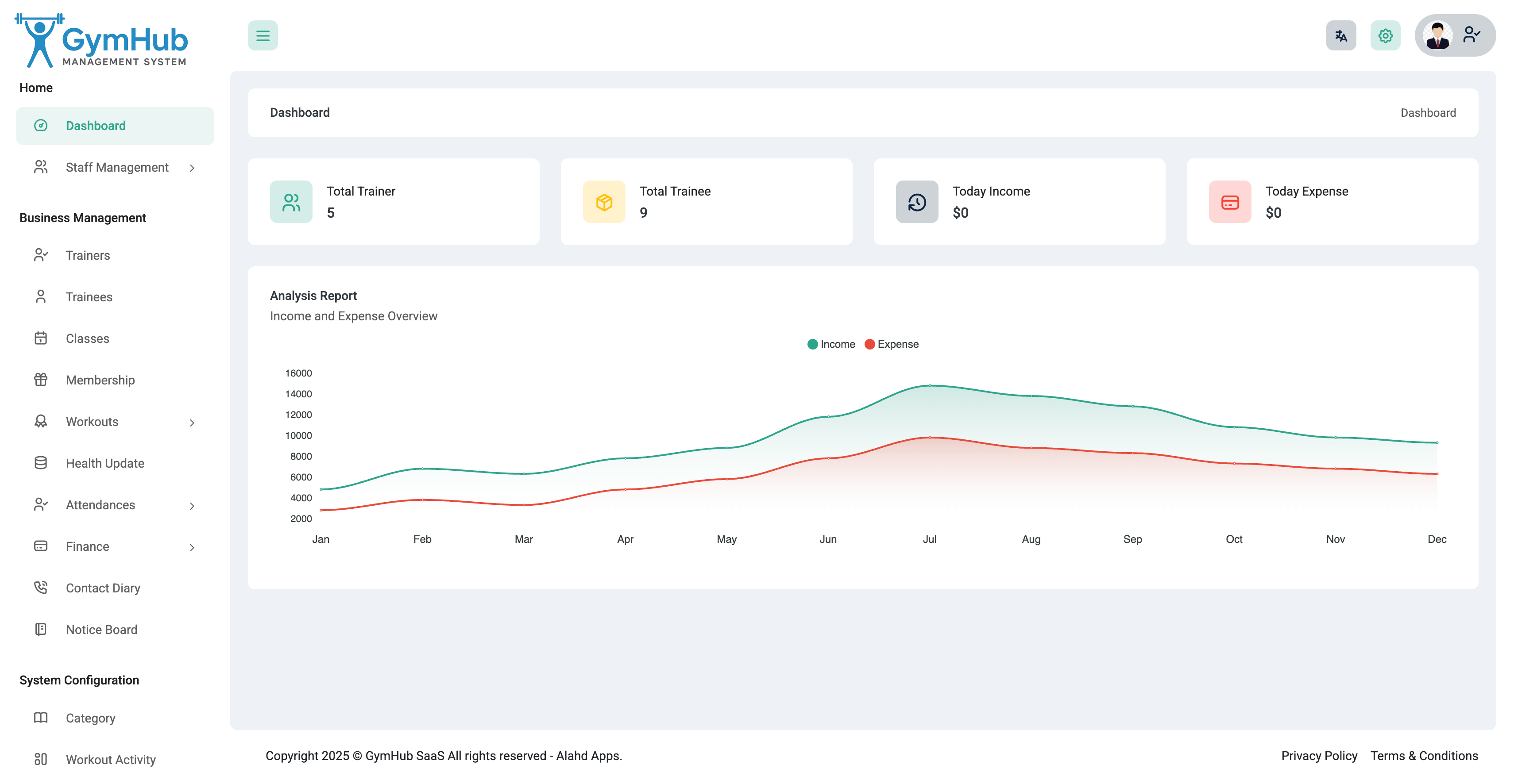Click the GymHub logo
The width and height of the screenshot is (1514, 784).
[101, 41]
